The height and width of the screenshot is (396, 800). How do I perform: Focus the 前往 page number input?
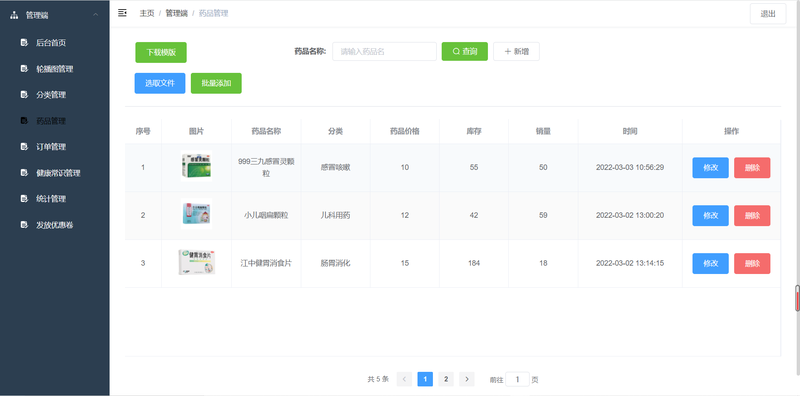pyautogui.click(x=517, y=379)
